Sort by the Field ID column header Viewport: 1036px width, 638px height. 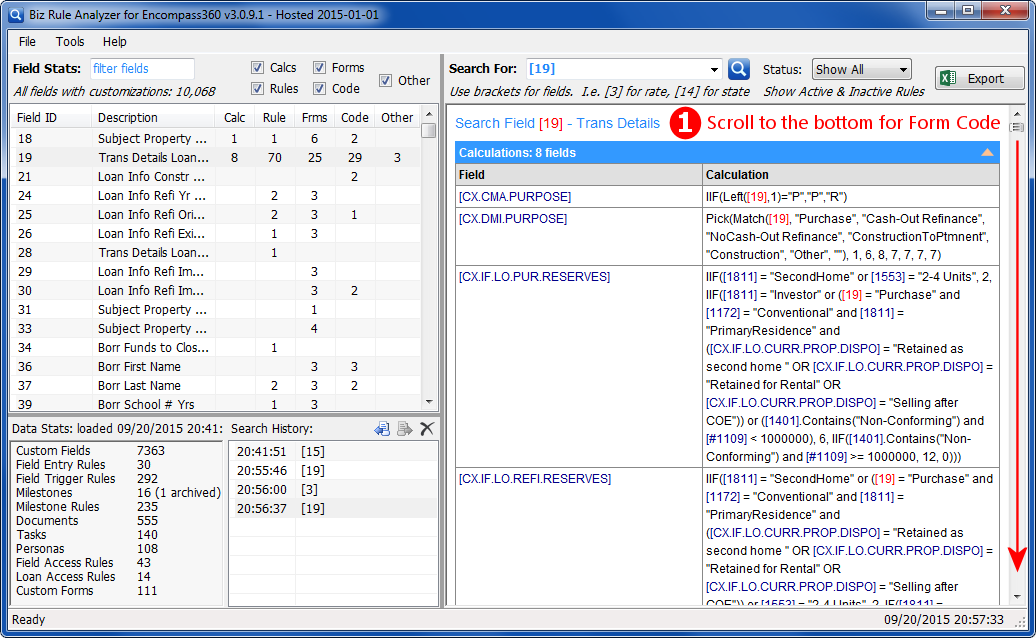(51, 118)
